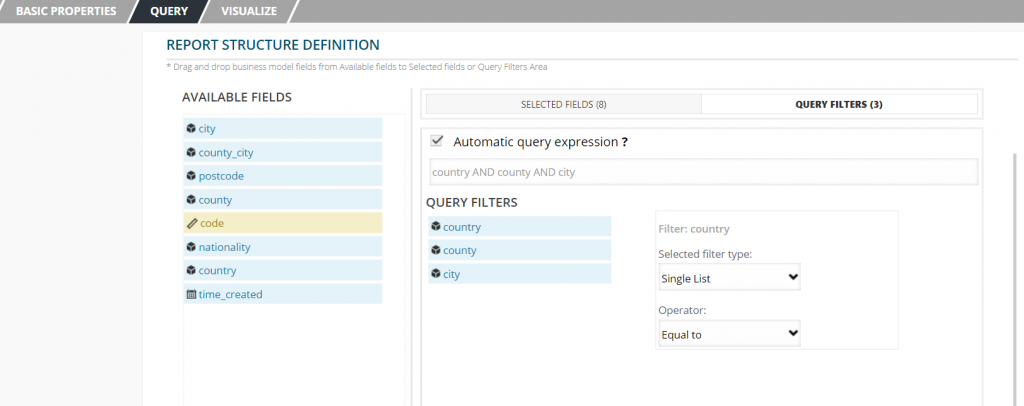Open the Selected filter type dropdown
1024x406 pixels.
(729, 277)
